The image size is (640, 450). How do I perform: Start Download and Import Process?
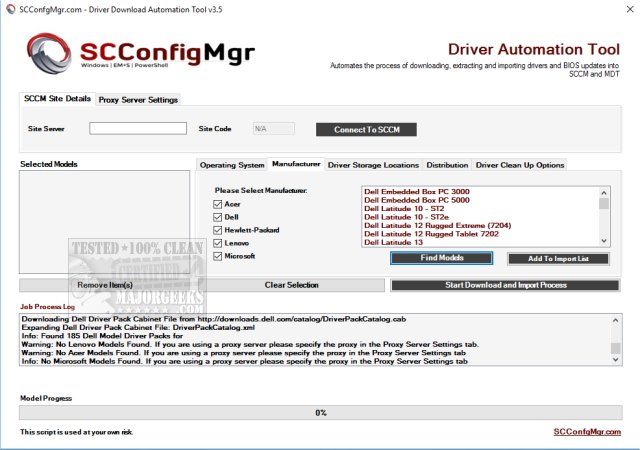505,285
